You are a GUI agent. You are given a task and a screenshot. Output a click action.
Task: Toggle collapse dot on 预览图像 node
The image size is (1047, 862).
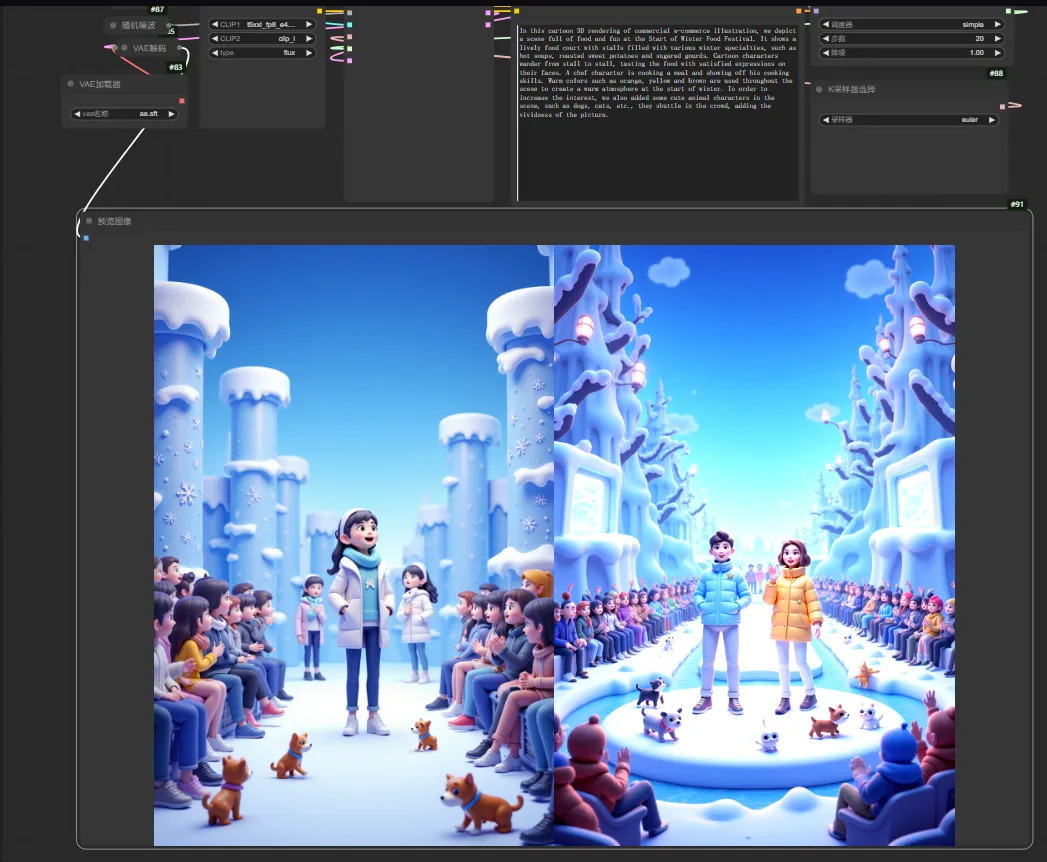click(x=88, y=220)
